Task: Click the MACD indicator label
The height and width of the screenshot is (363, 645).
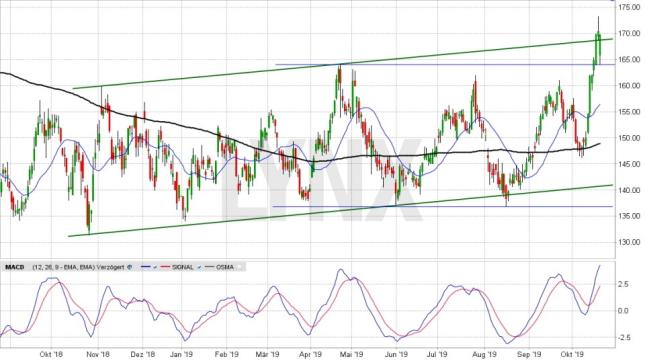Action: coord(14,267)
